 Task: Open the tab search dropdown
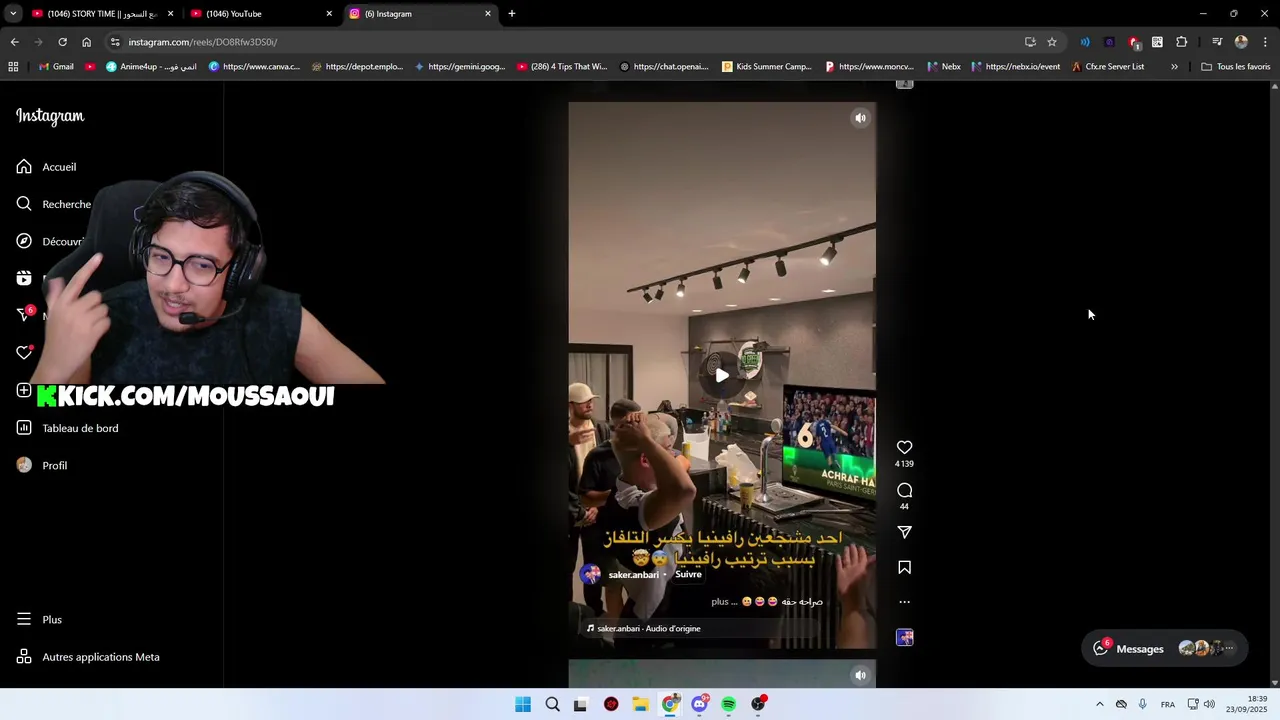[12, 14]
